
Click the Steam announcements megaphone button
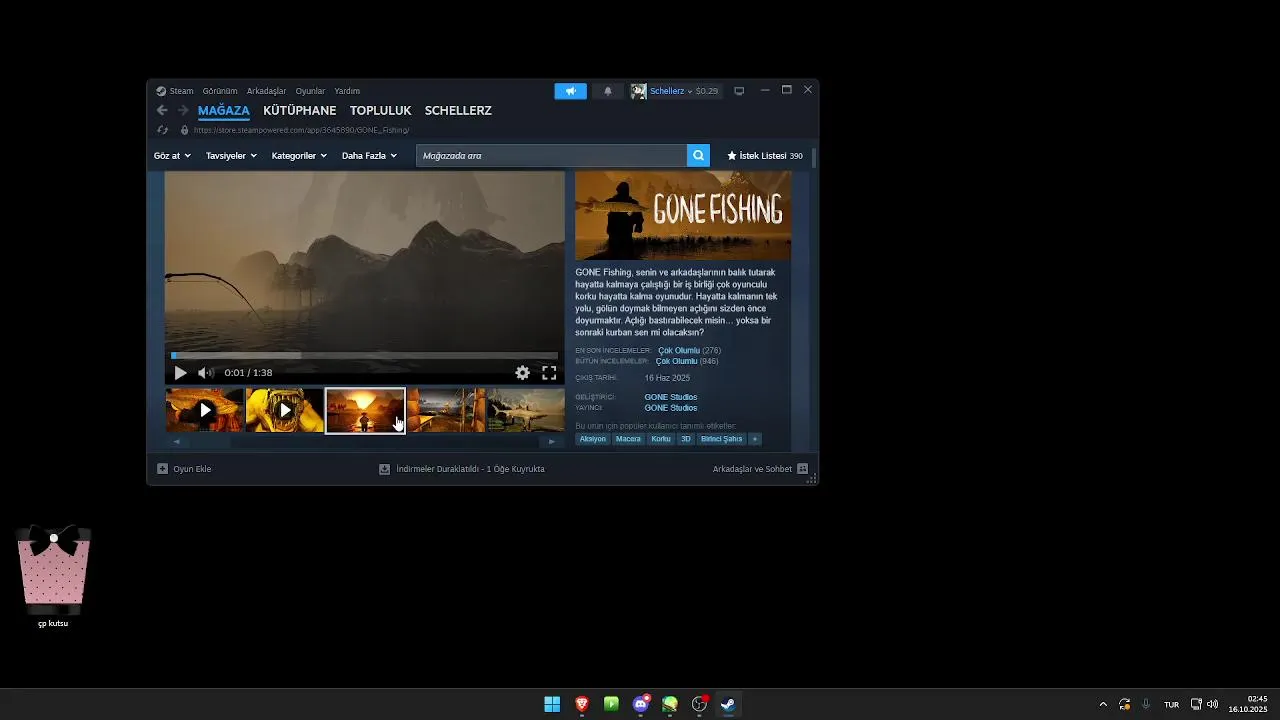(571, 91)
